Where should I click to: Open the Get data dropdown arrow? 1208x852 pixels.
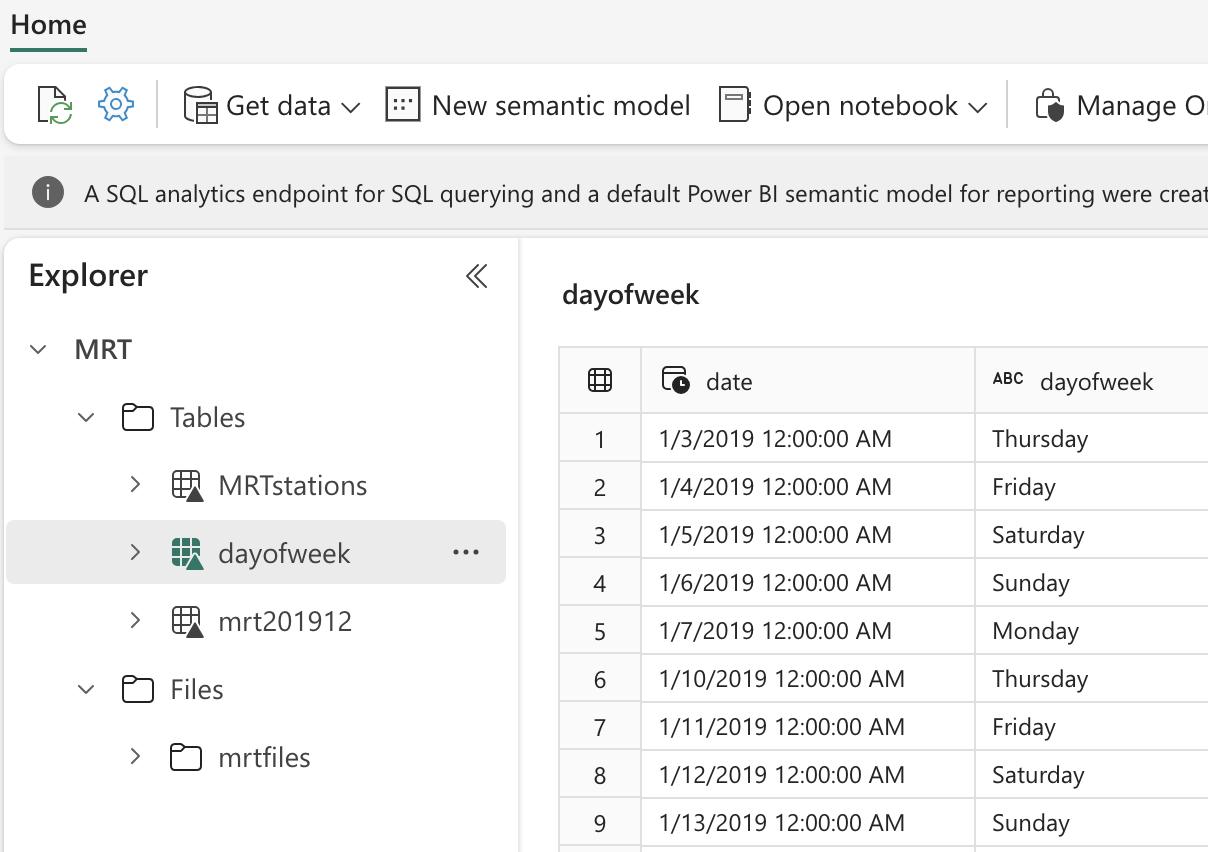click(350, 107)
